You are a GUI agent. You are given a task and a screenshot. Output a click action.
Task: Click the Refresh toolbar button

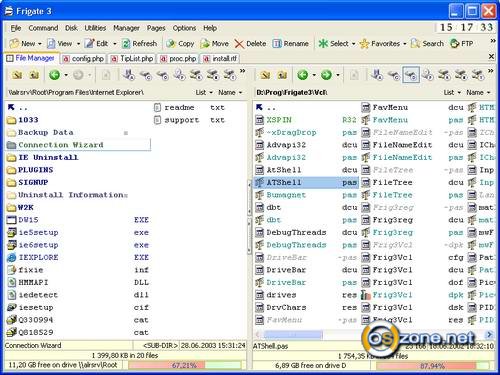[x=139, y=44]
